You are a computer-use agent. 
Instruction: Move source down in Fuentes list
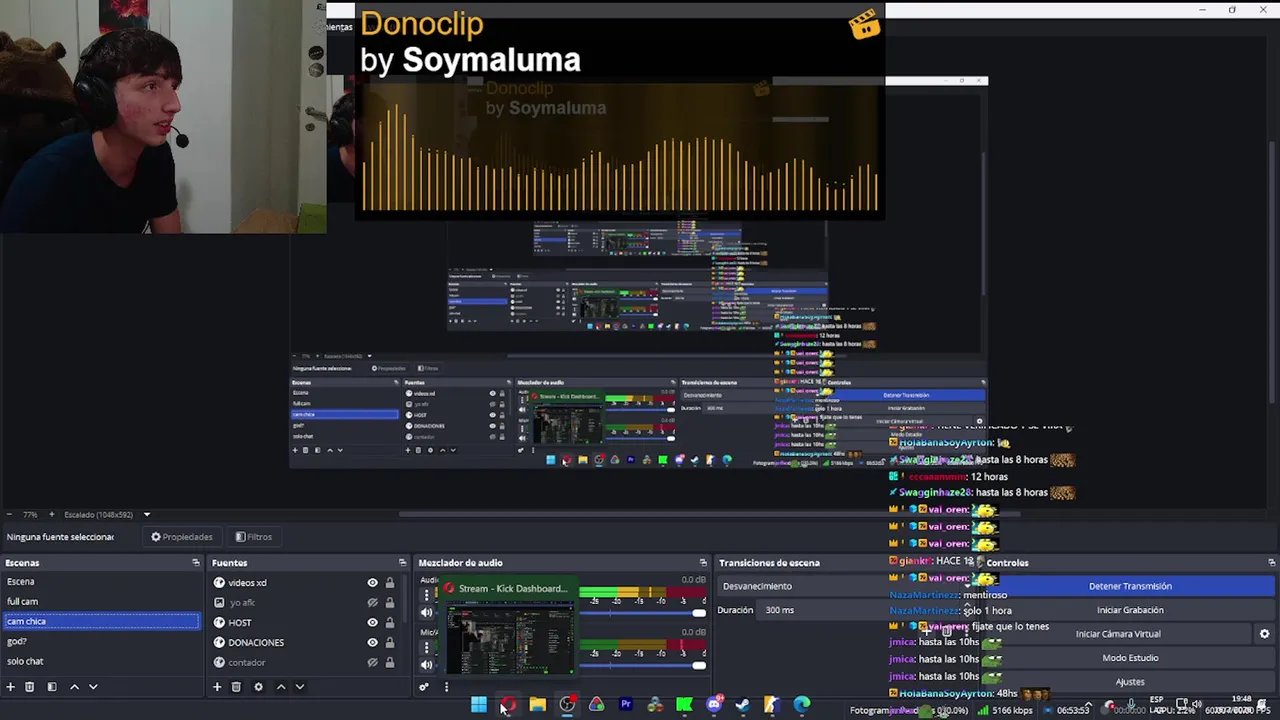299,687
